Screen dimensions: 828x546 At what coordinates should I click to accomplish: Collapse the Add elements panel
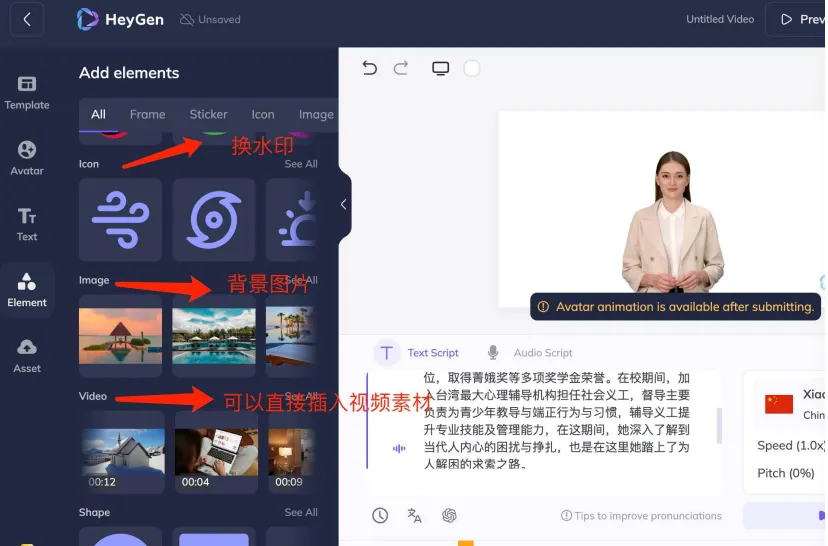pos(344,204)
